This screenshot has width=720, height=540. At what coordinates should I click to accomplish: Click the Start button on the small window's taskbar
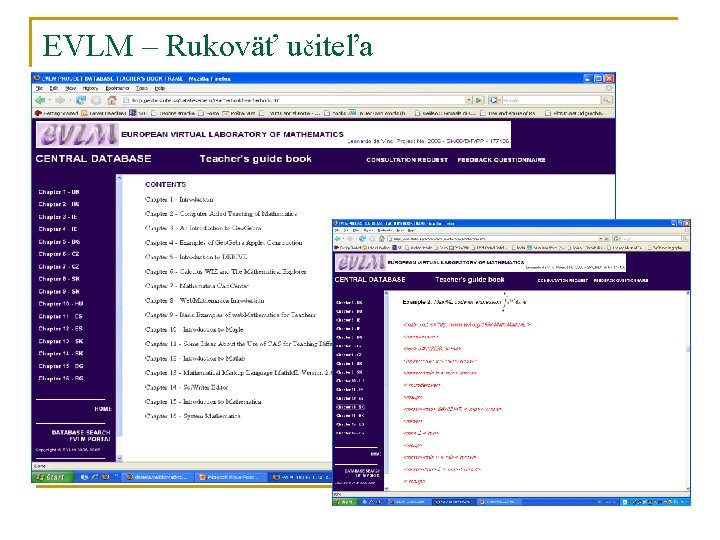(345, 502)
